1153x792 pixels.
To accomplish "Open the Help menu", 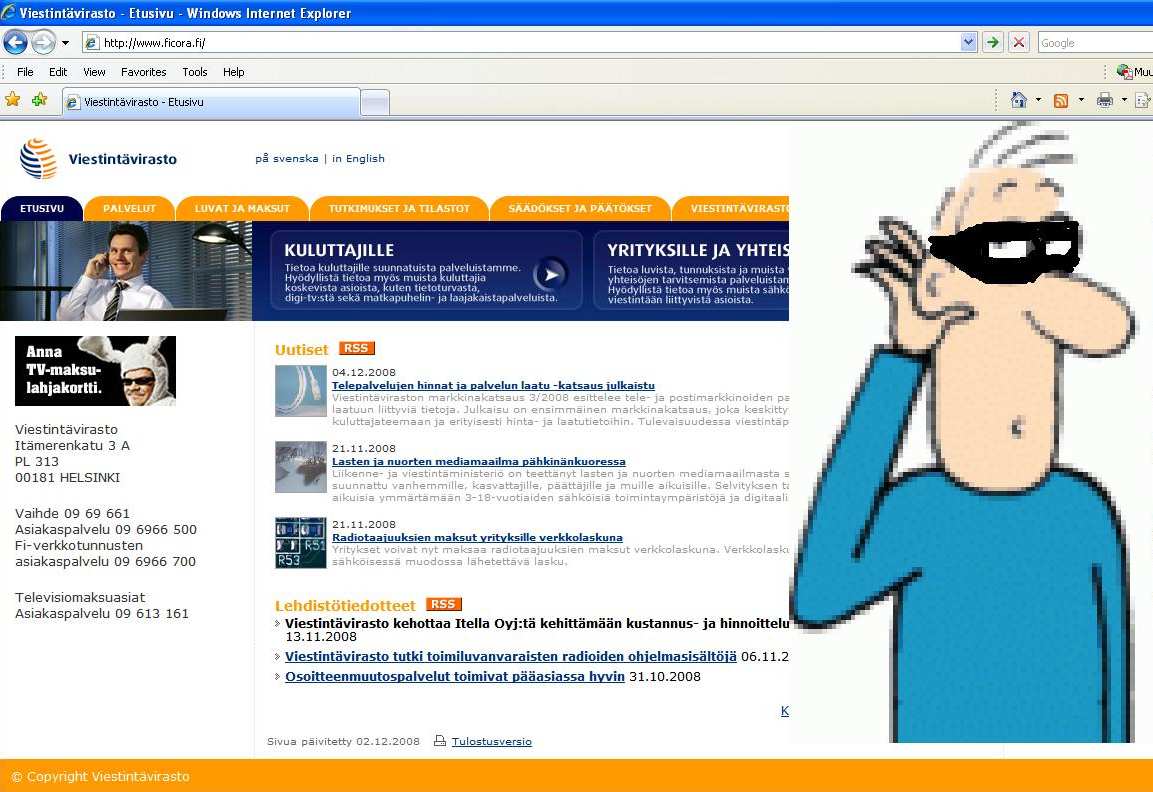I will point(234,72).
